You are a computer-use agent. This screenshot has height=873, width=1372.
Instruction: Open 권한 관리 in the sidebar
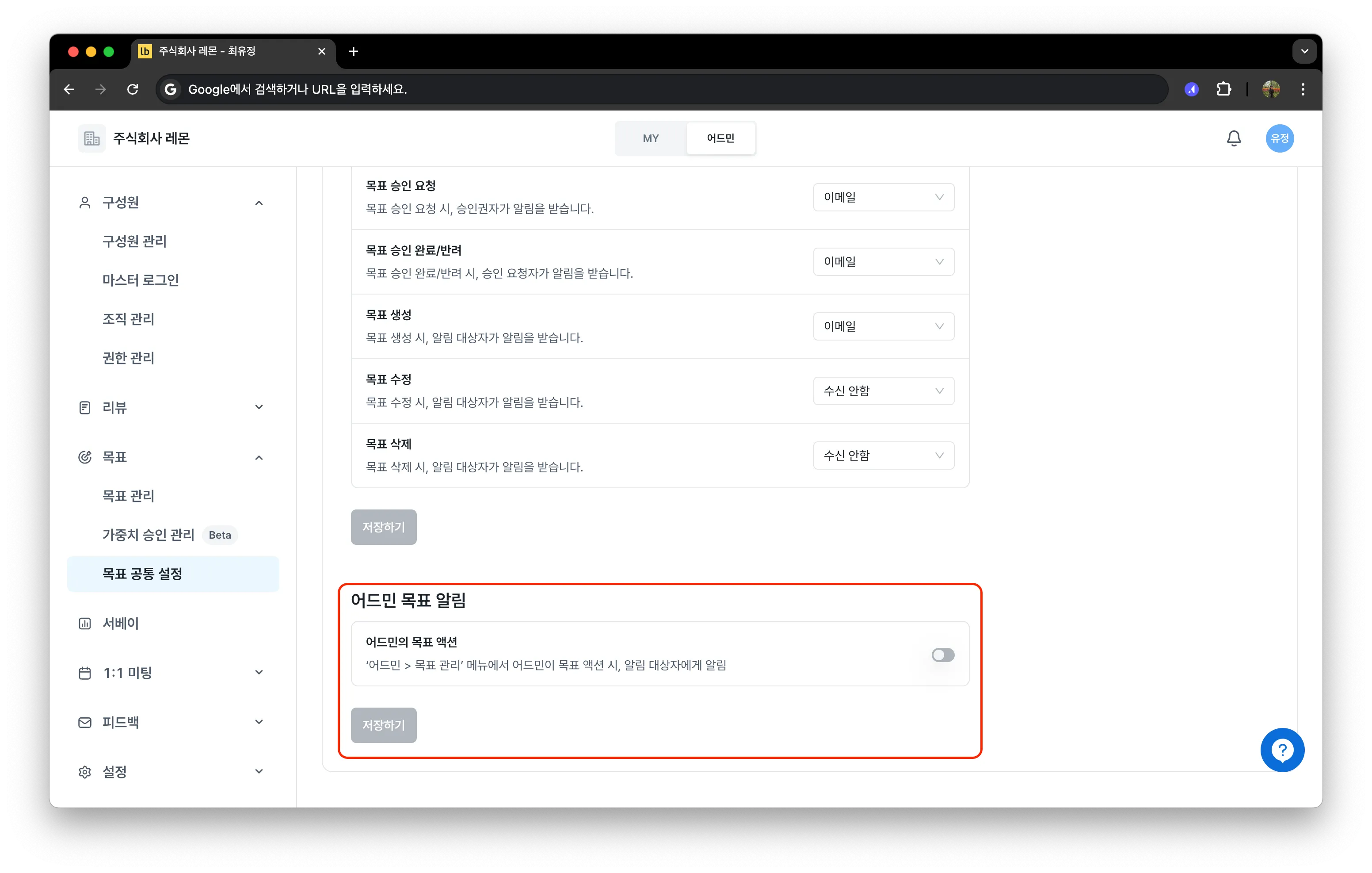coord(128,357)
